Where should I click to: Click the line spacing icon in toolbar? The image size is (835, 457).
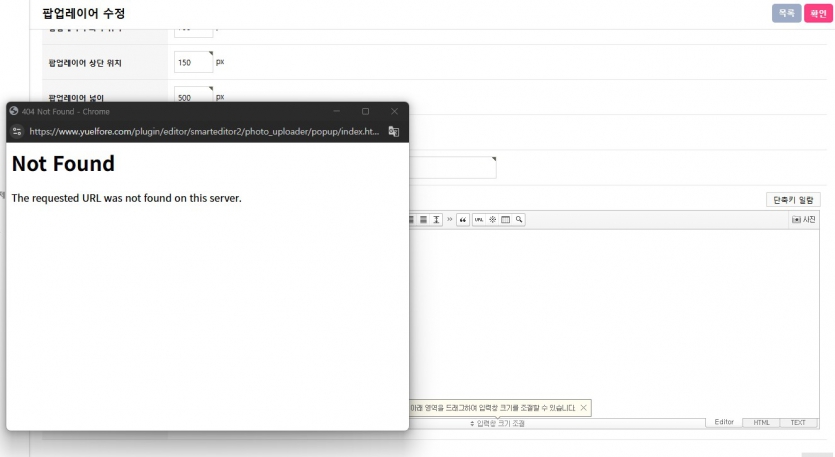click(437, 219)
